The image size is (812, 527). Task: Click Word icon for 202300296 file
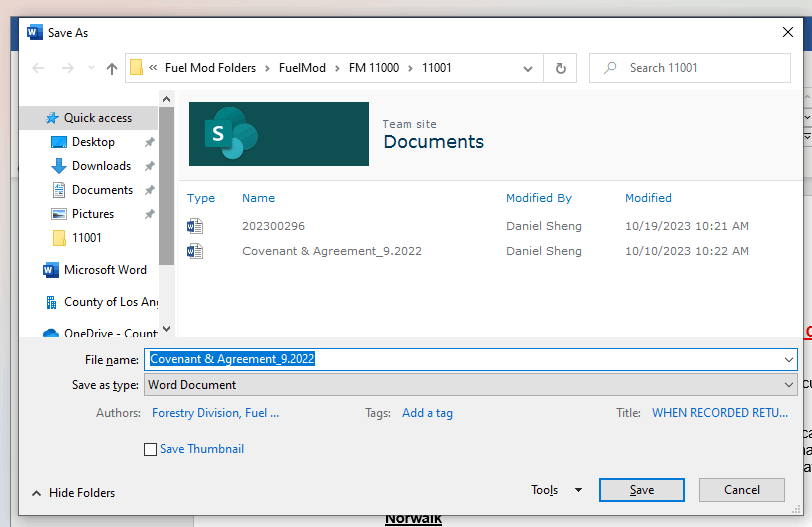click(x=195, y=226)
